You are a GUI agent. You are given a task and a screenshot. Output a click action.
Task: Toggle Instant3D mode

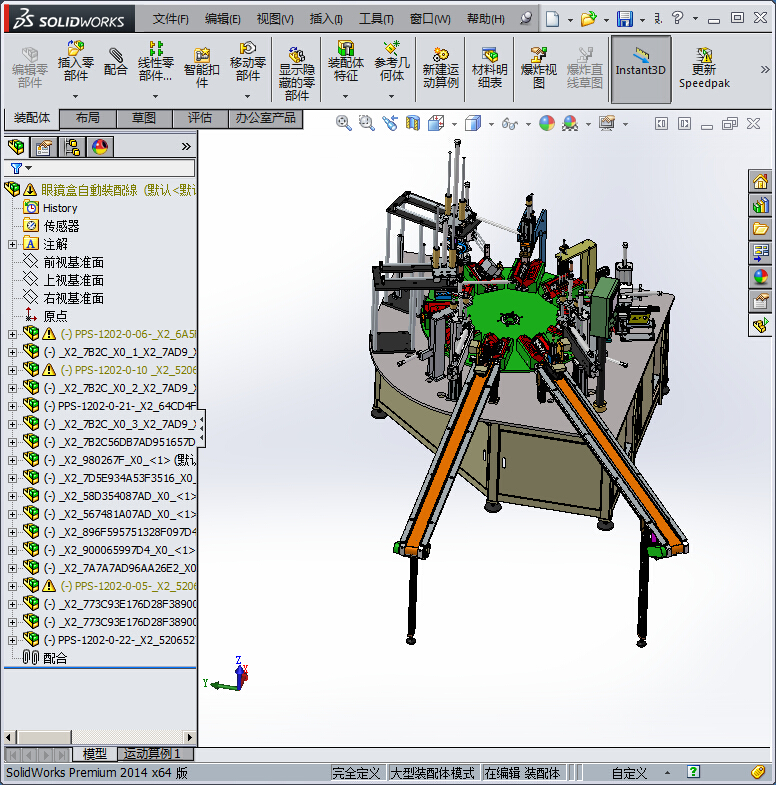coord(640,69)
